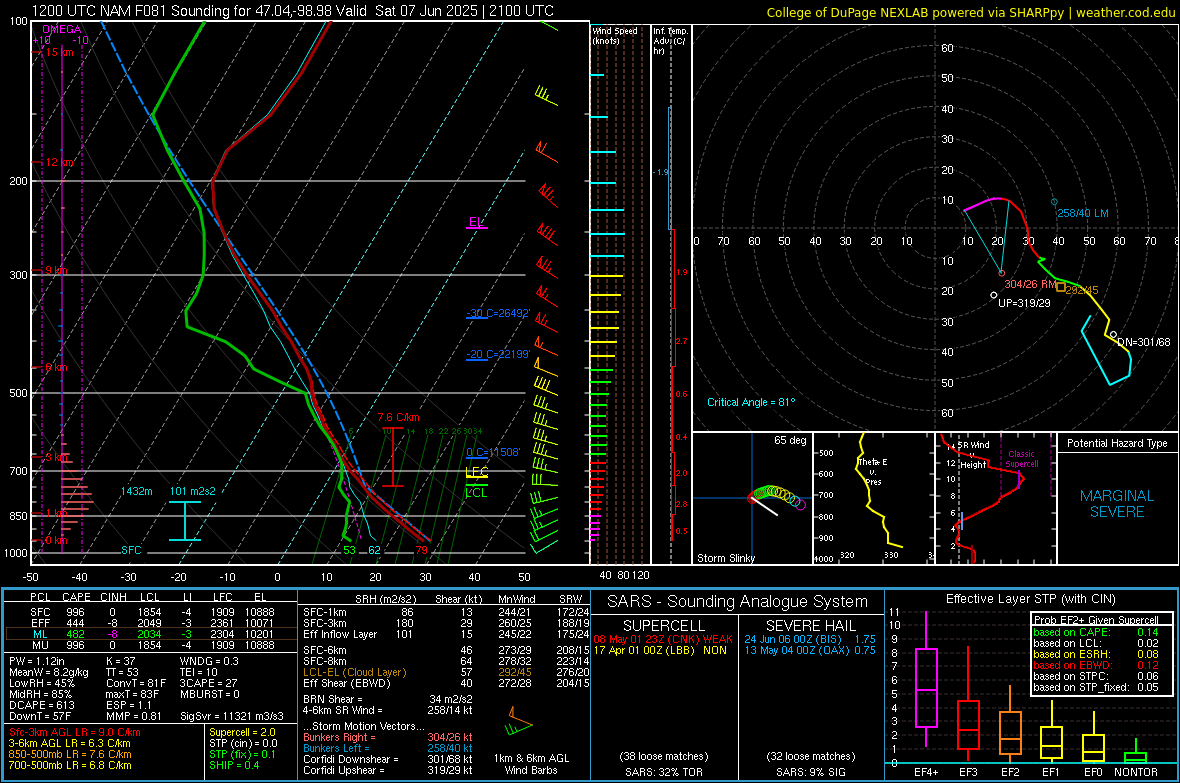Click the UP=319/29 Corfidi label
1180x783 pixels.
tap(1024, 303)
